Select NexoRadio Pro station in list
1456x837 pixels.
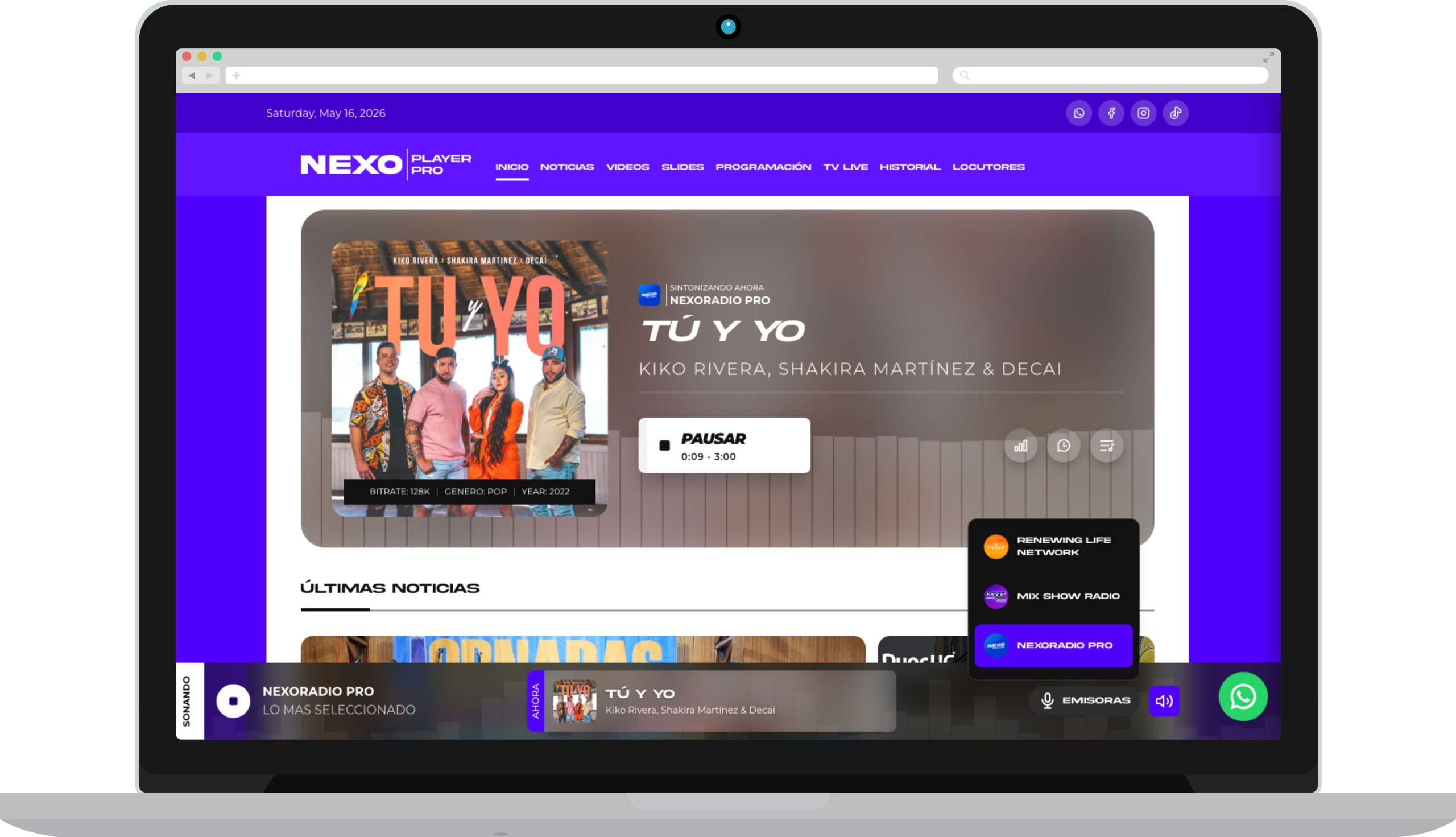coord(1053,646)
